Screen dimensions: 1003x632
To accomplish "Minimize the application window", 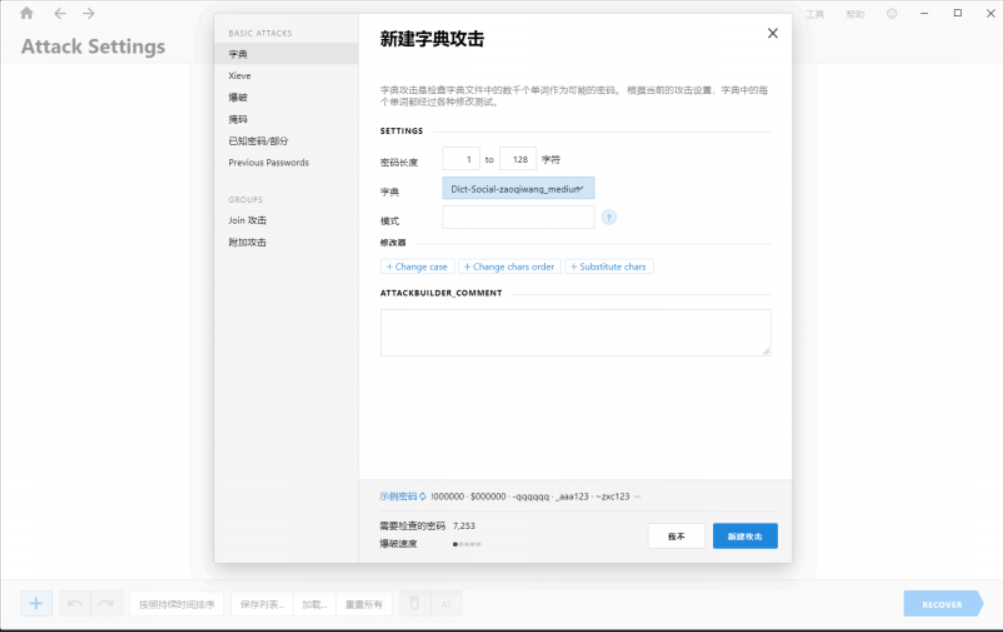I will (924, 13).
